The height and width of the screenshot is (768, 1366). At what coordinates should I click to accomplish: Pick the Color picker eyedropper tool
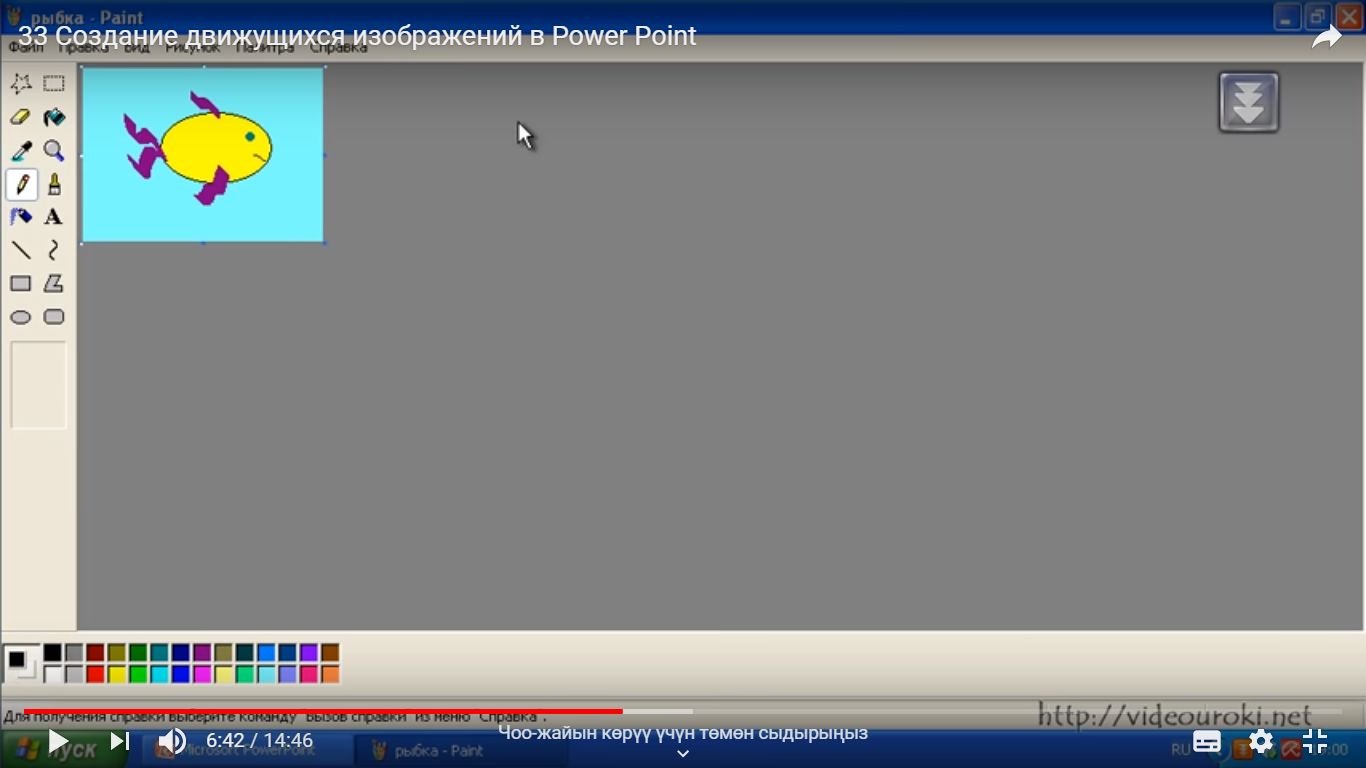pyautogui.click(x=21, y=151)
